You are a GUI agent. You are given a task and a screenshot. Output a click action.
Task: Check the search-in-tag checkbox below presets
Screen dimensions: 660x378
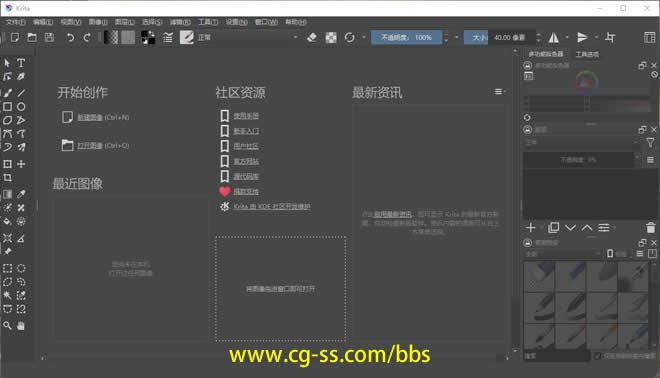597,356
